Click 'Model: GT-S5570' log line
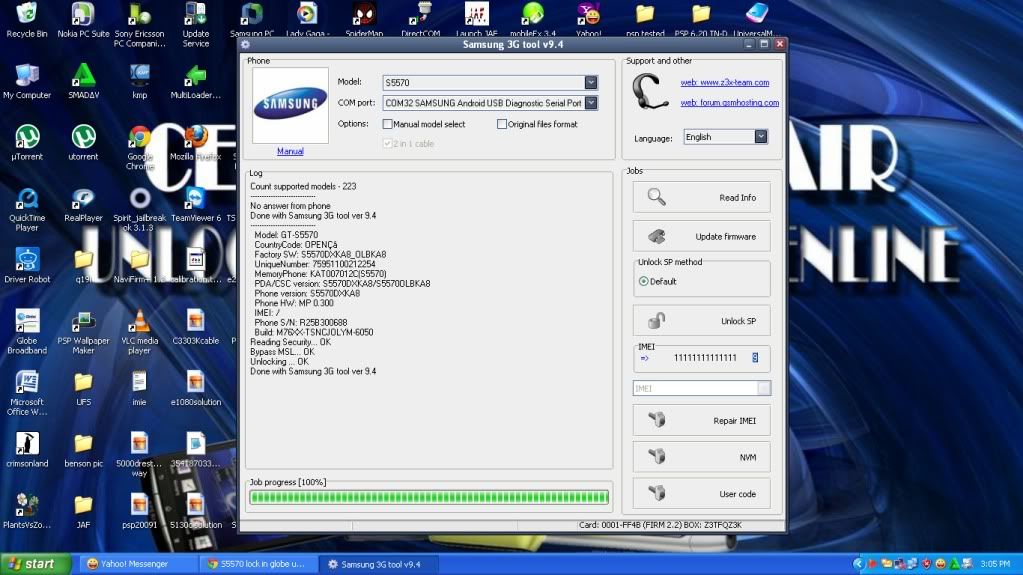The height and width of the screenshot is (575, 1023). 286,235
